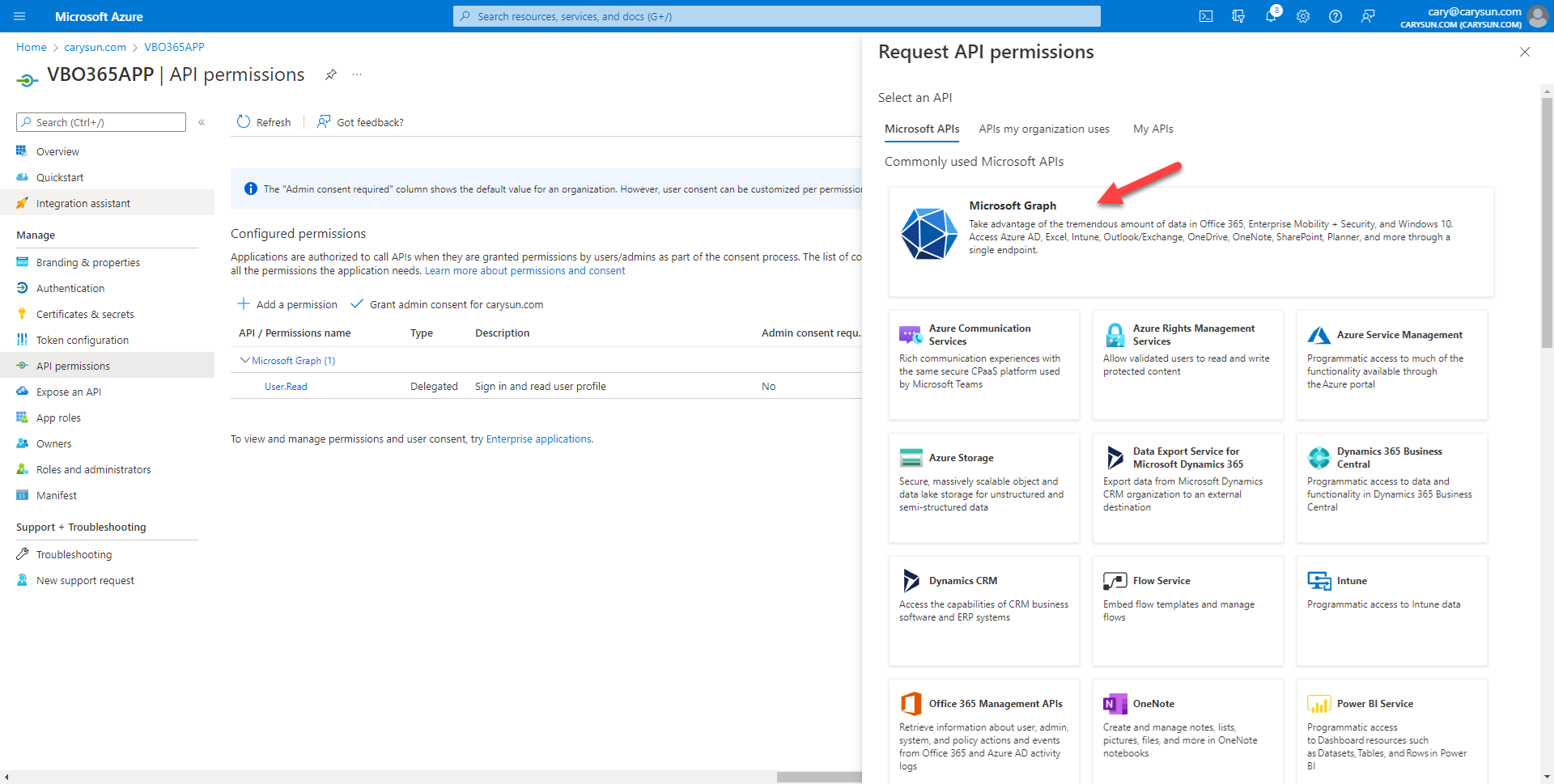Click the Refresh icon in the toolbar
The height and width of the screenshot is (784, 1554).
(244, 121)
